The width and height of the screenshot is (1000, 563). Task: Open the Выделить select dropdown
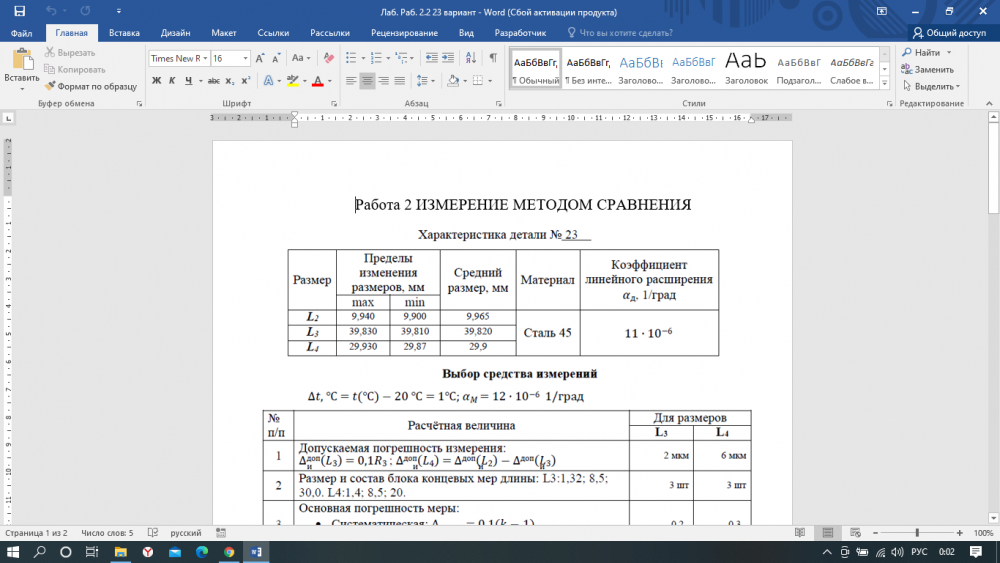(x=931, y=86)
